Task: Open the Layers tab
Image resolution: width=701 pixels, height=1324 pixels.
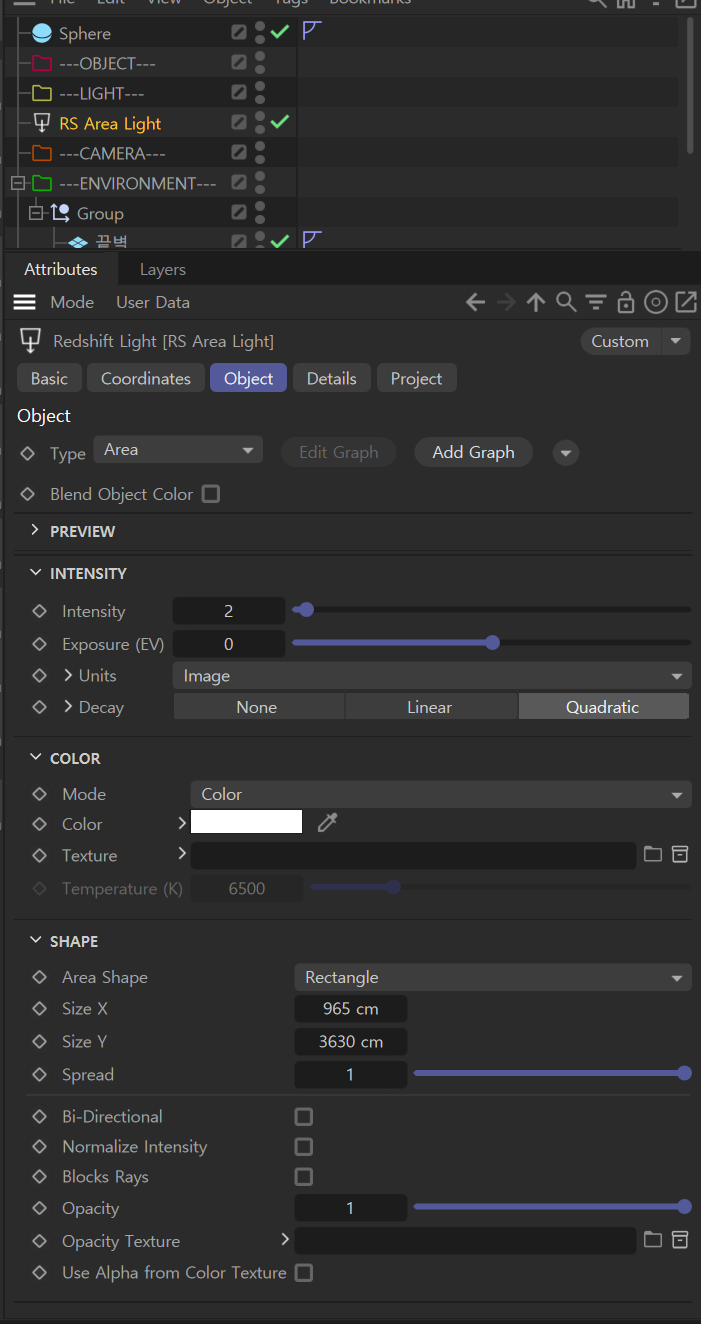Action: click(x=162, y=269)
